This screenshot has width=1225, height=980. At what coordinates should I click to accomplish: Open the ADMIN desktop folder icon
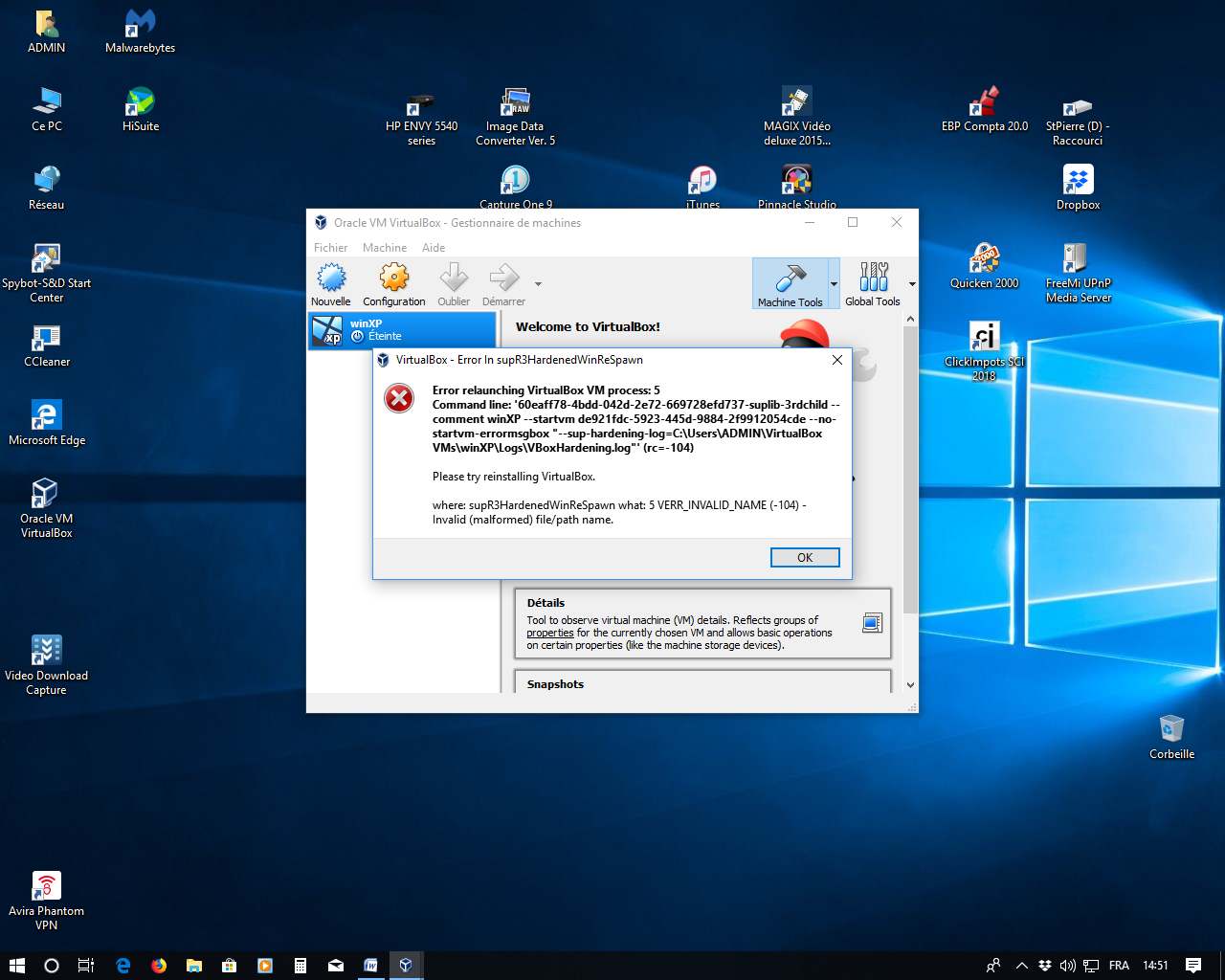point(46,32)
